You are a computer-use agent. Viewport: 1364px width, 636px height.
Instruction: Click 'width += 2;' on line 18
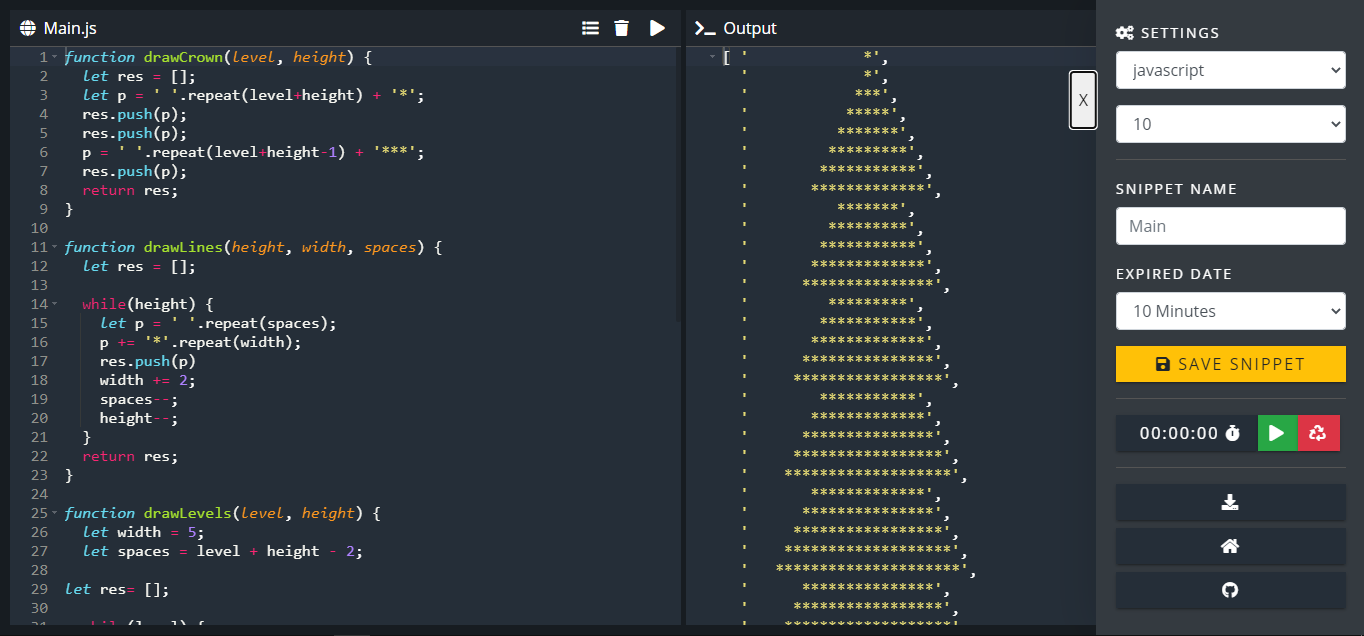(x=148, y=380)
